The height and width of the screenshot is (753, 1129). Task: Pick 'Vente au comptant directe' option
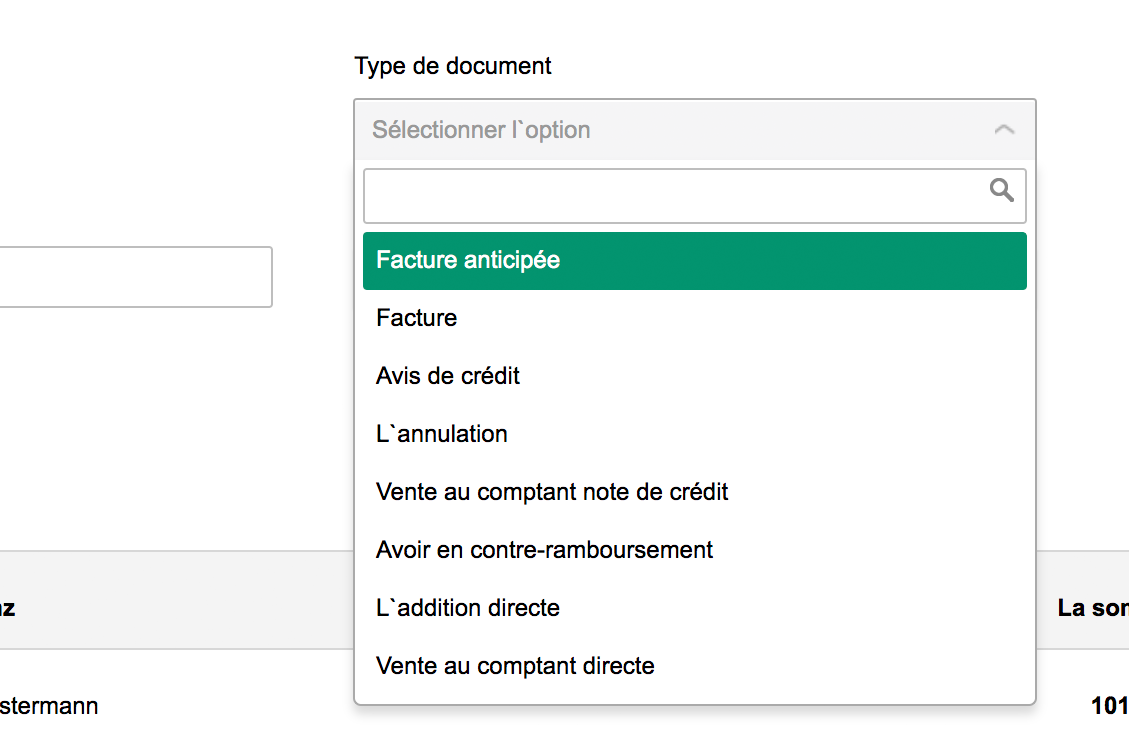[x=515, y=666]
